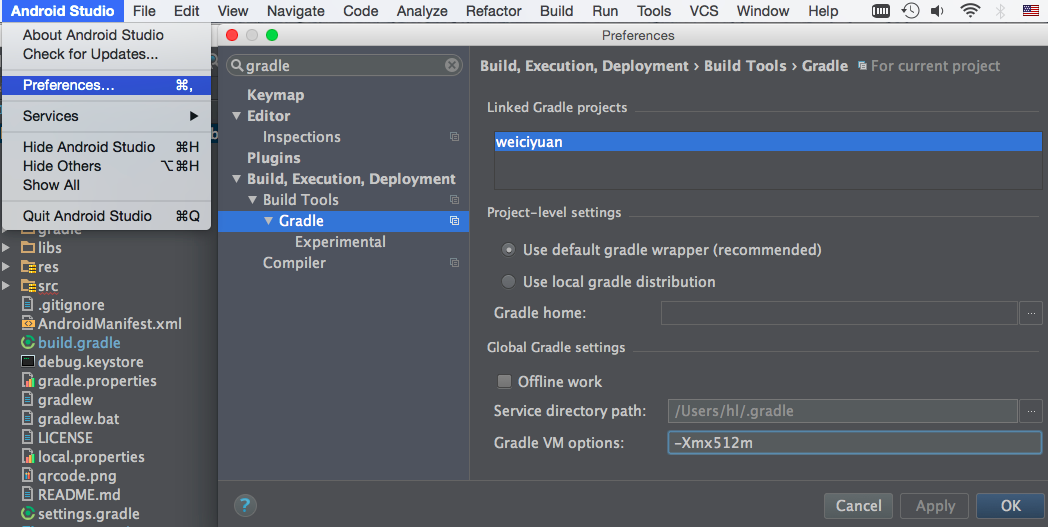Click the build.gradle file icon
1048x527 pixels.
pos(28,342)
